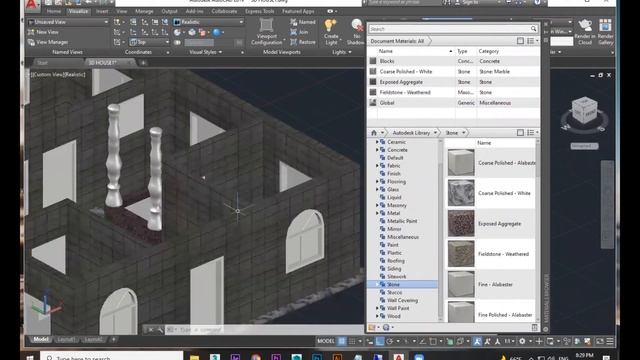
Task: Open the Output ribbon tab
Action: pyautogui.click(x=169, y=11)
